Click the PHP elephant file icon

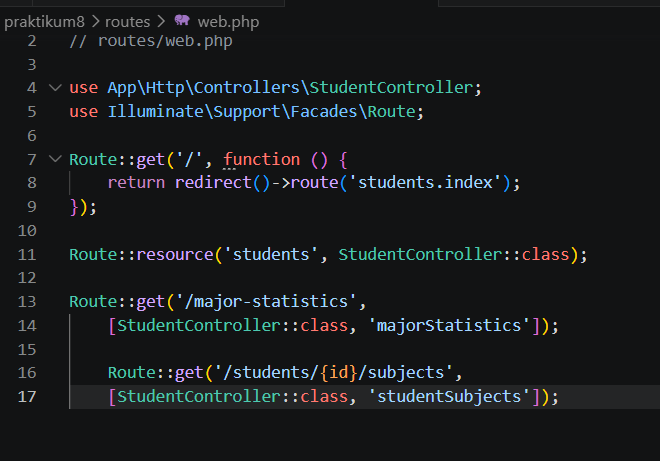pyautogui.click(x=182, y=20)
